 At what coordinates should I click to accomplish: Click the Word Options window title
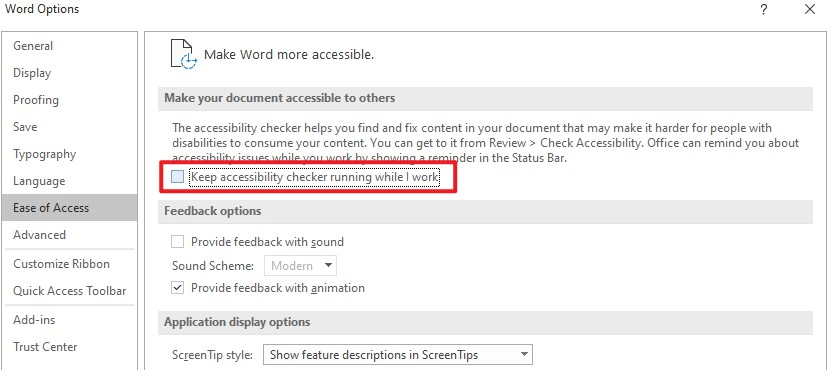(x=42, y=9)
